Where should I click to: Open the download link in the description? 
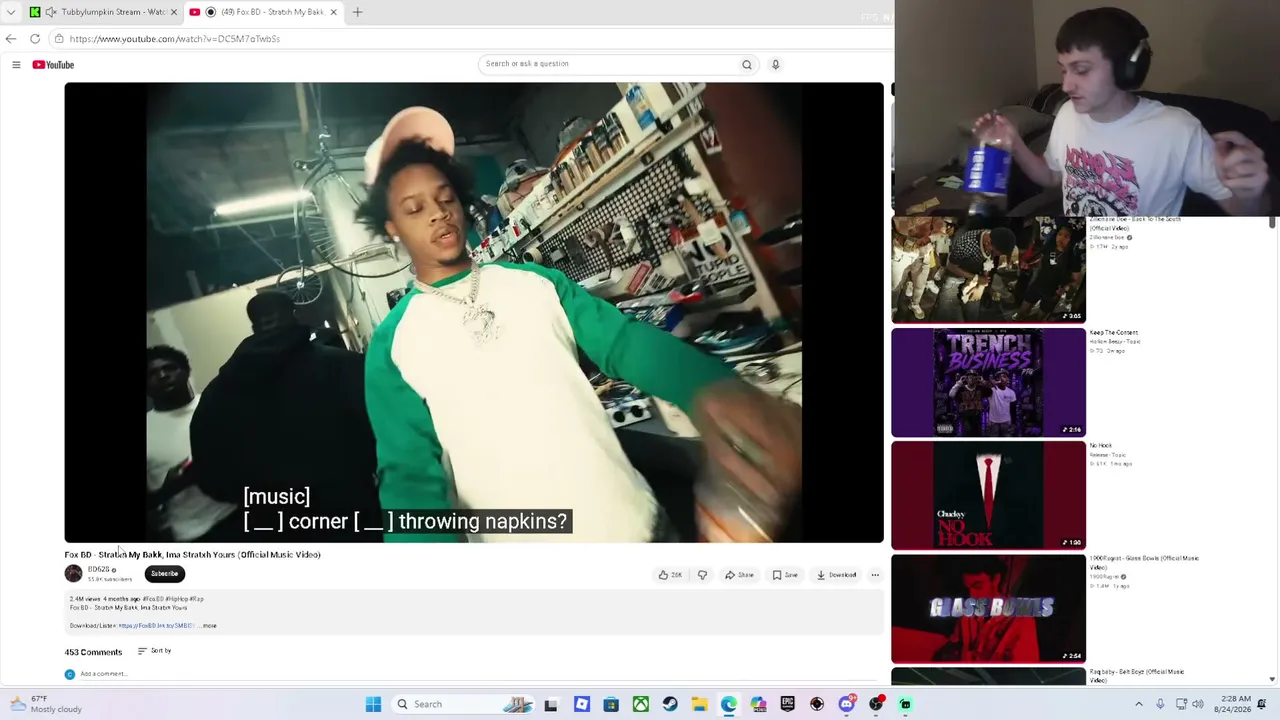click(x=155, y=626)
